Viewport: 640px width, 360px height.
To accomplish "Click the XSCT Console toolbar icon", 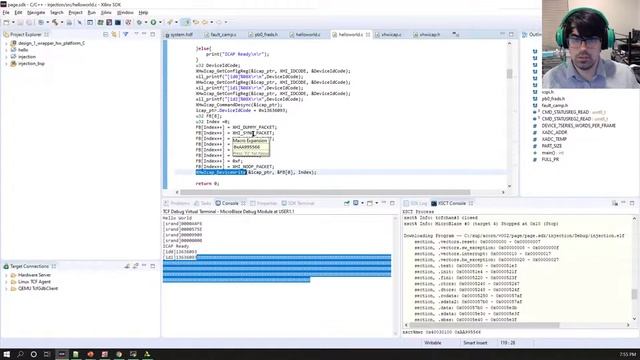I will pos(615,203).
